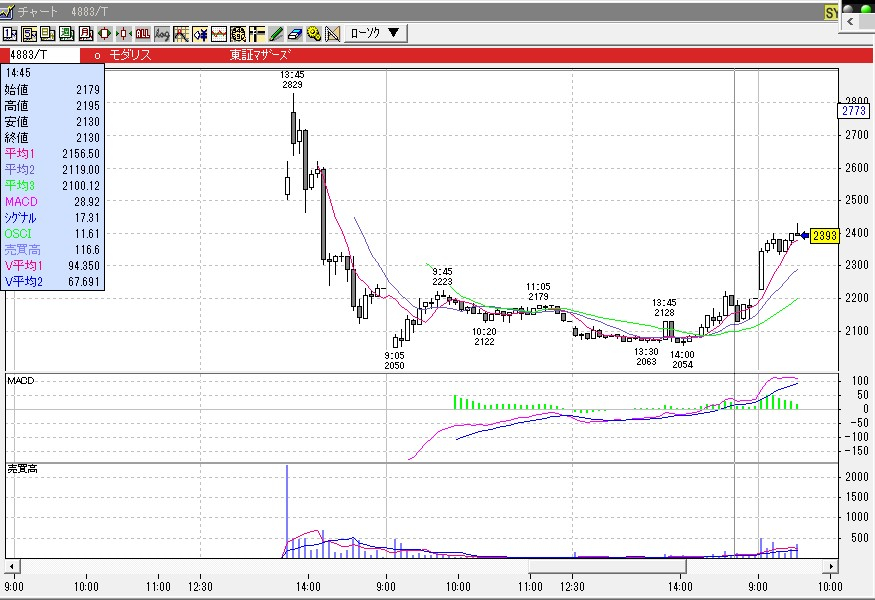Click the OSCI value row
Screen dimensions: 875x600
[52, 233]
